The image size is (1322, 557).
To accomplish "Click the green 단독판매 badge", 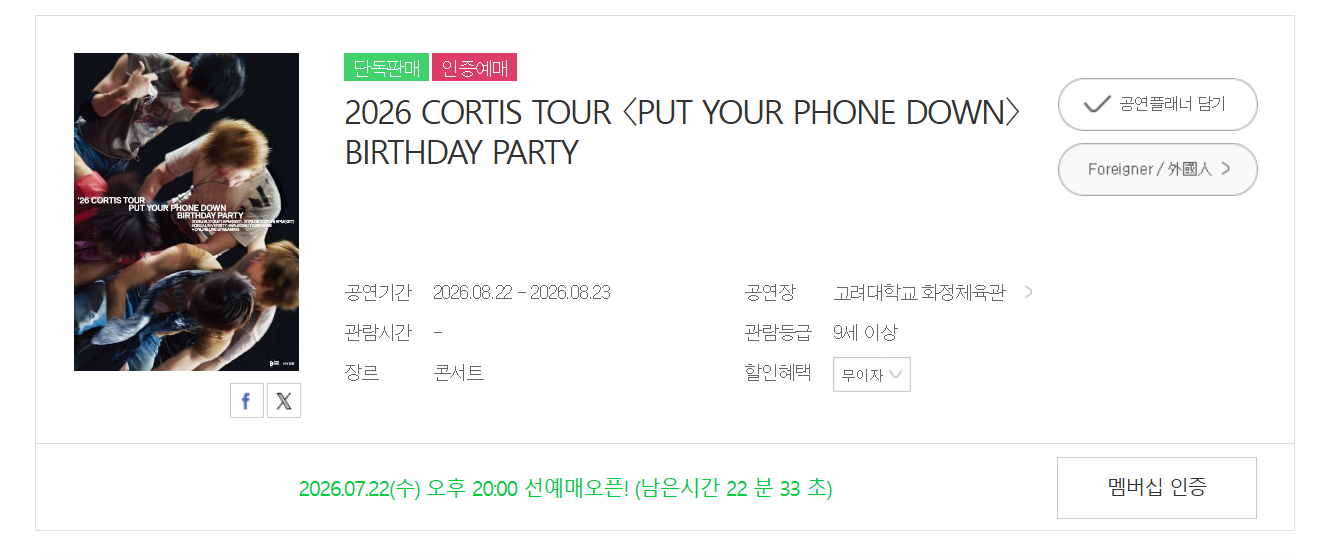I will pos(386,67).
